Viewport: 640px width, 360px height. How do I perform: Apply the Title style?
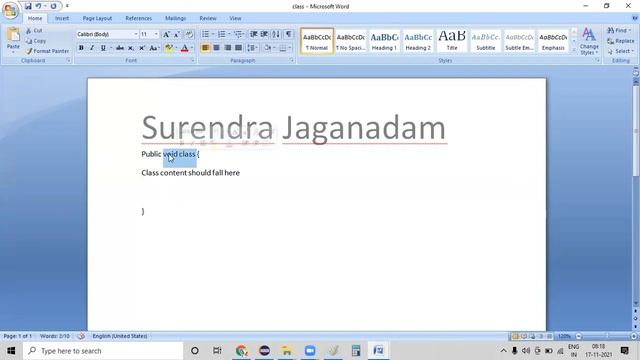pyautogui.click(x=452, y=41)
